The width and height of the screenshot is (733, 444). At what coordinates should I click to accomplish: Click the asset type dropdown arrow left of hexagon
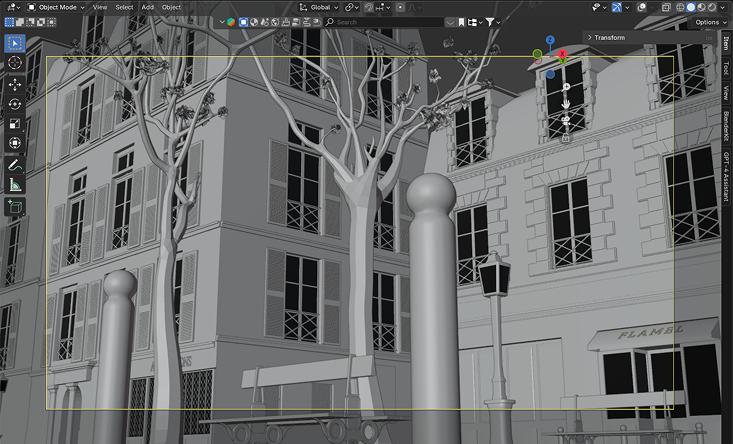222,22
